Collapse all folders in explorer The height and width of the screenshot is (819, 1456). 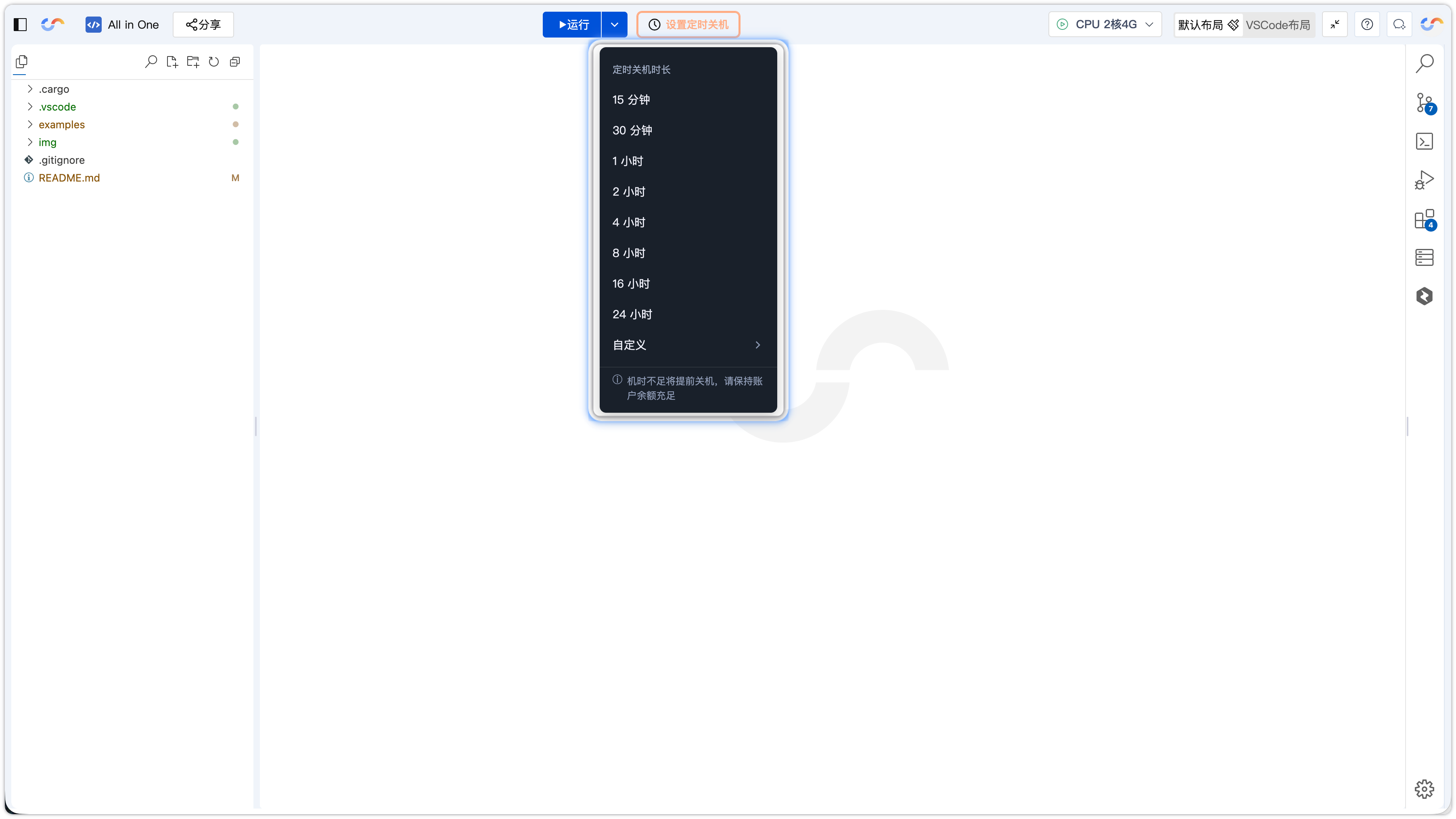coord(234,62)
